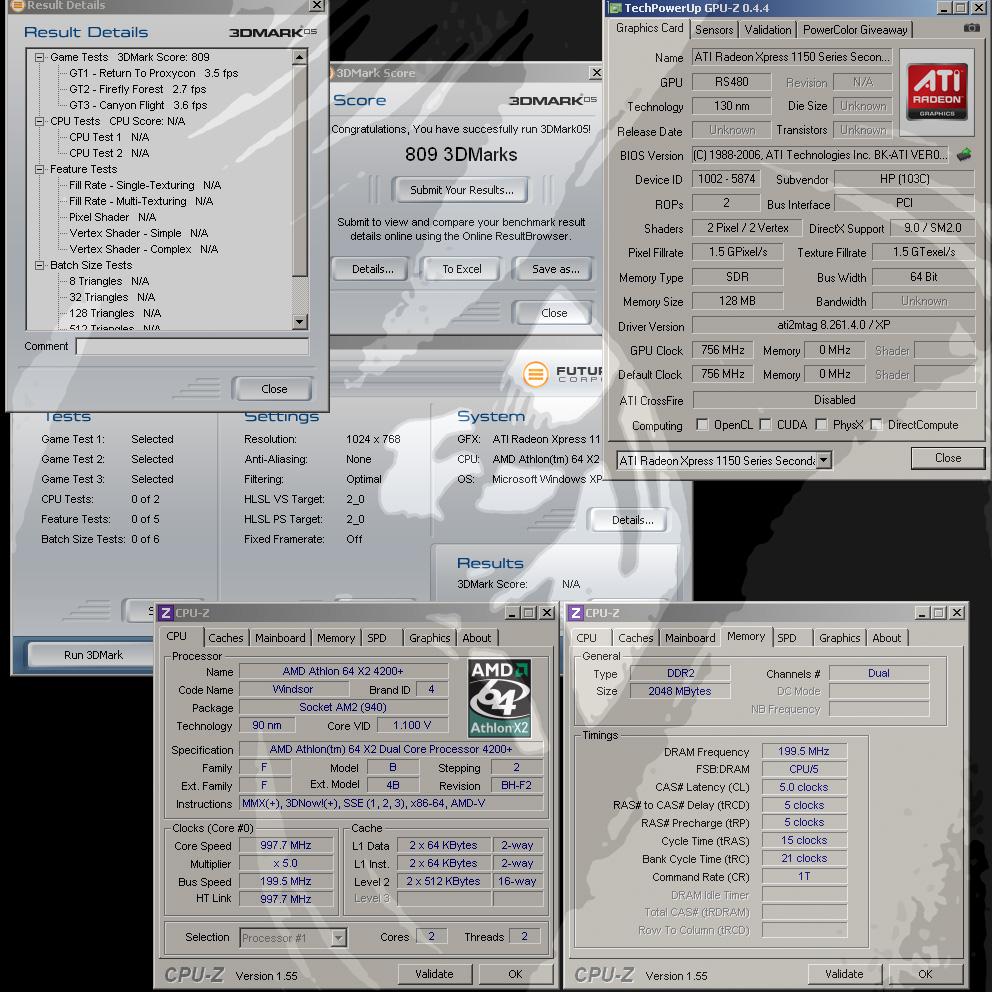Click Close in the 3DMark Score dialog

click(x=554, y=313)
